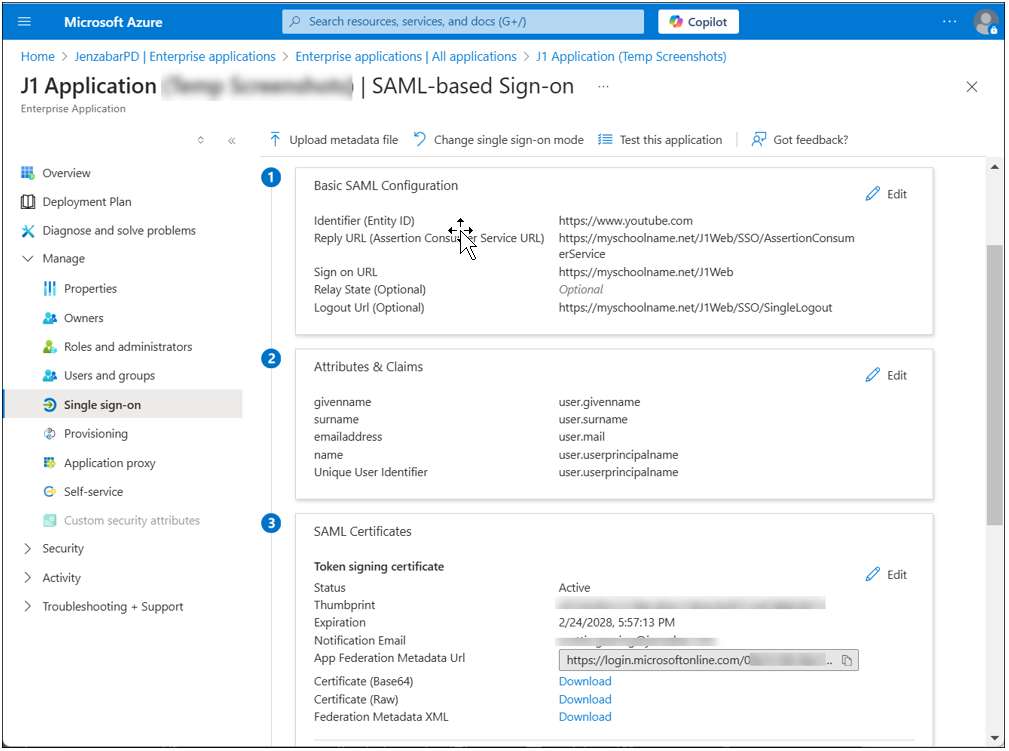The height and width of the screenshot is (751, 1009).
Task: Click the search resources input field
Action: (463, 22)
